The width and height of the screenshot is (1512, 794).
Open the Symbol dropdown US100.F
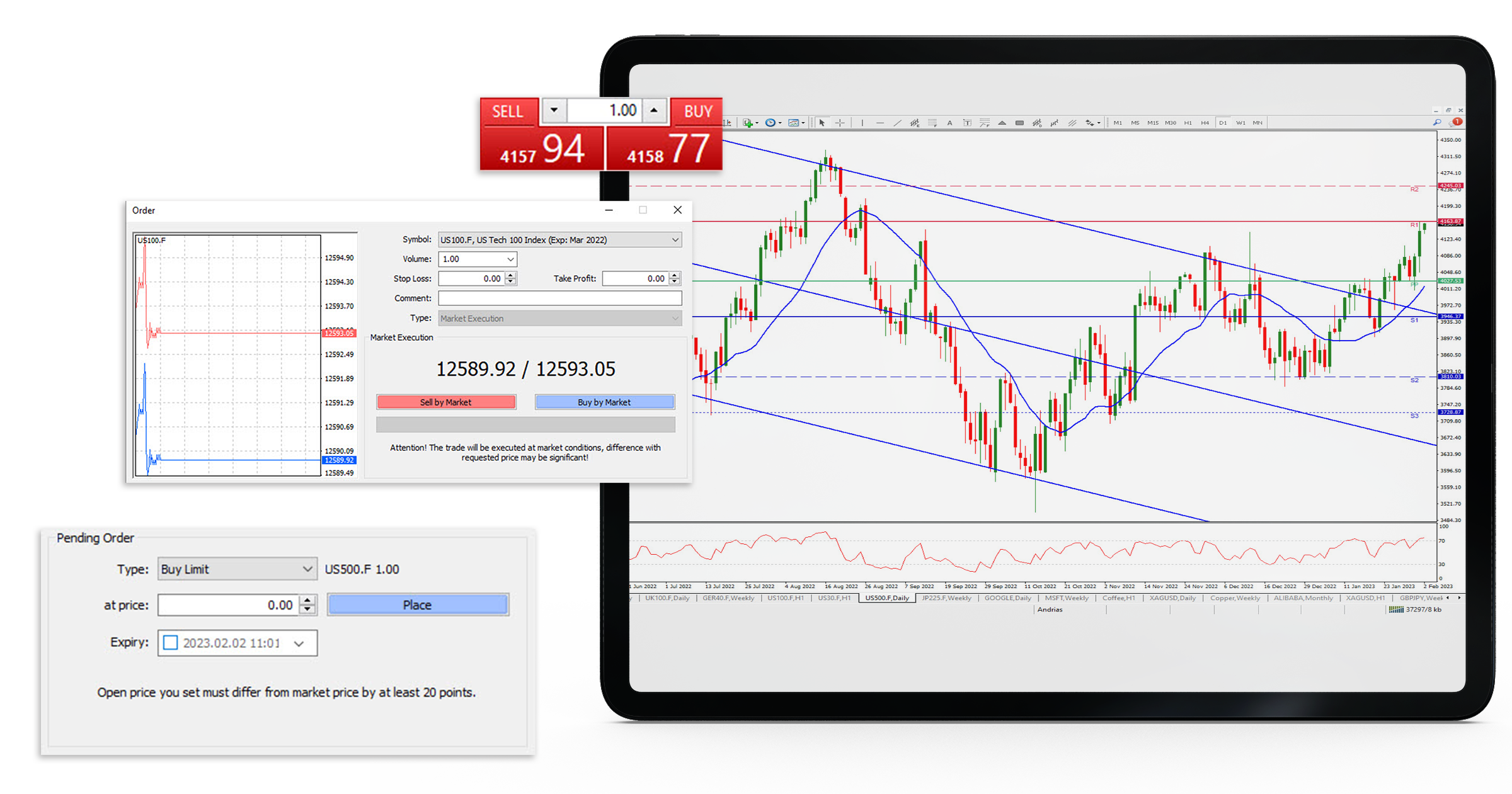coord(559,240)
